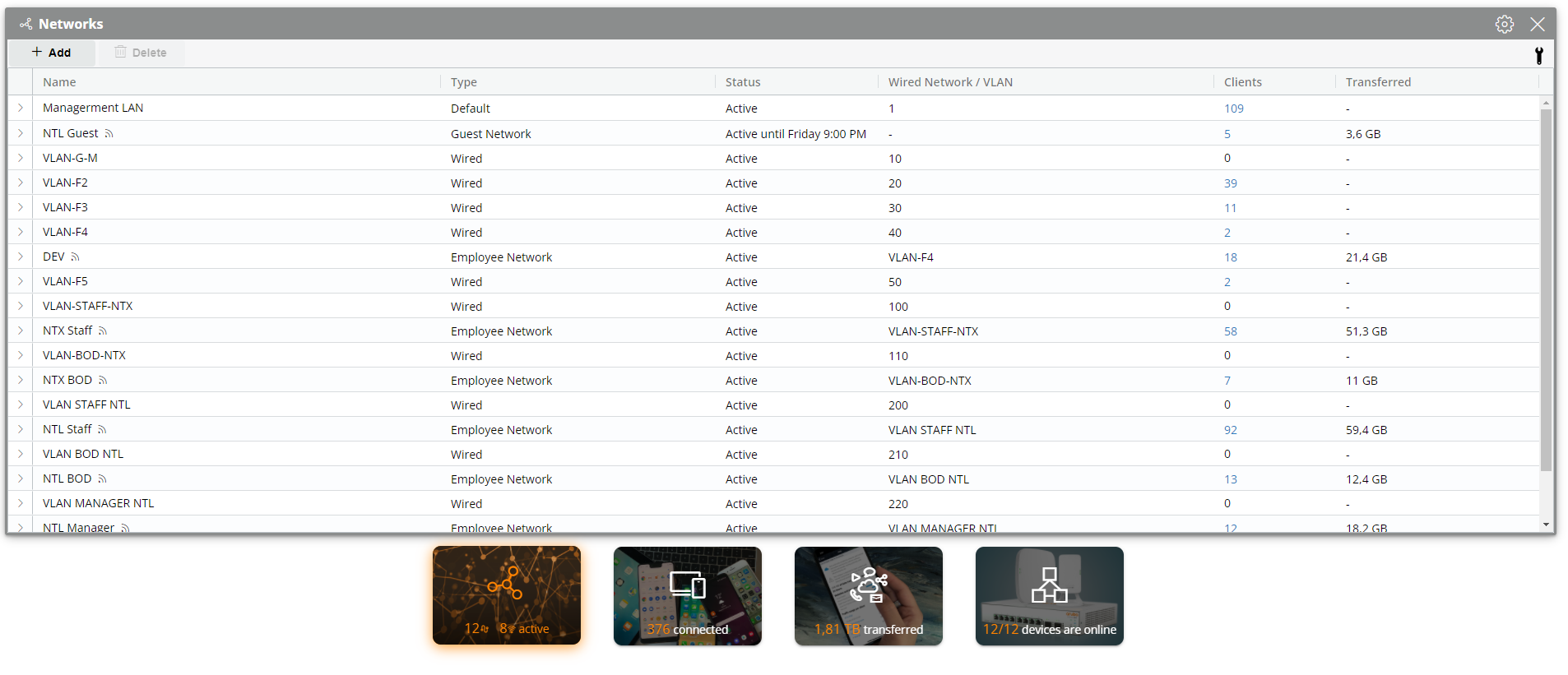Click the 'Default' type cell

click(471, 109)
